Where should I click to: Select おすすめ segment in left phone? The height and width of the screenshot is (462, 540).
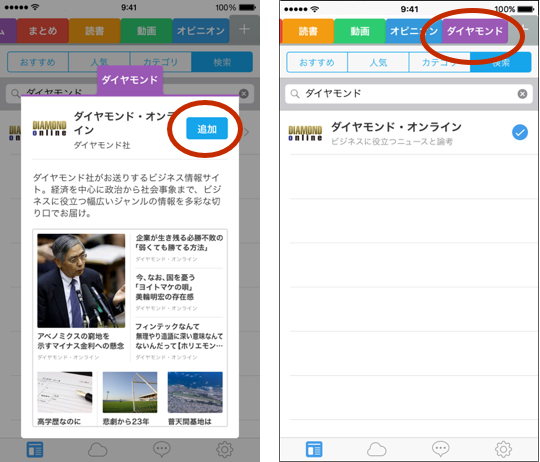click(38, 62)
